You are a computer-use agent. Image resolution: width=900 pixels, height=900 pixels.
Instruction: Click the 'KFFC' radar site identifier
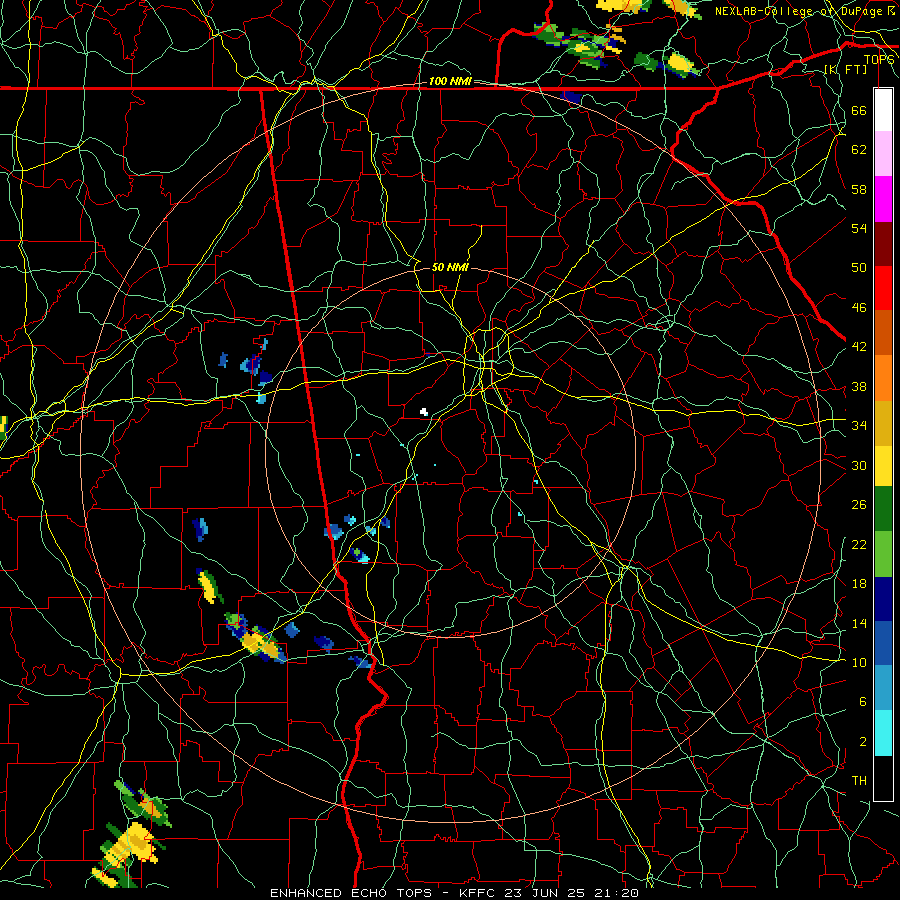(x=478, y=893)
